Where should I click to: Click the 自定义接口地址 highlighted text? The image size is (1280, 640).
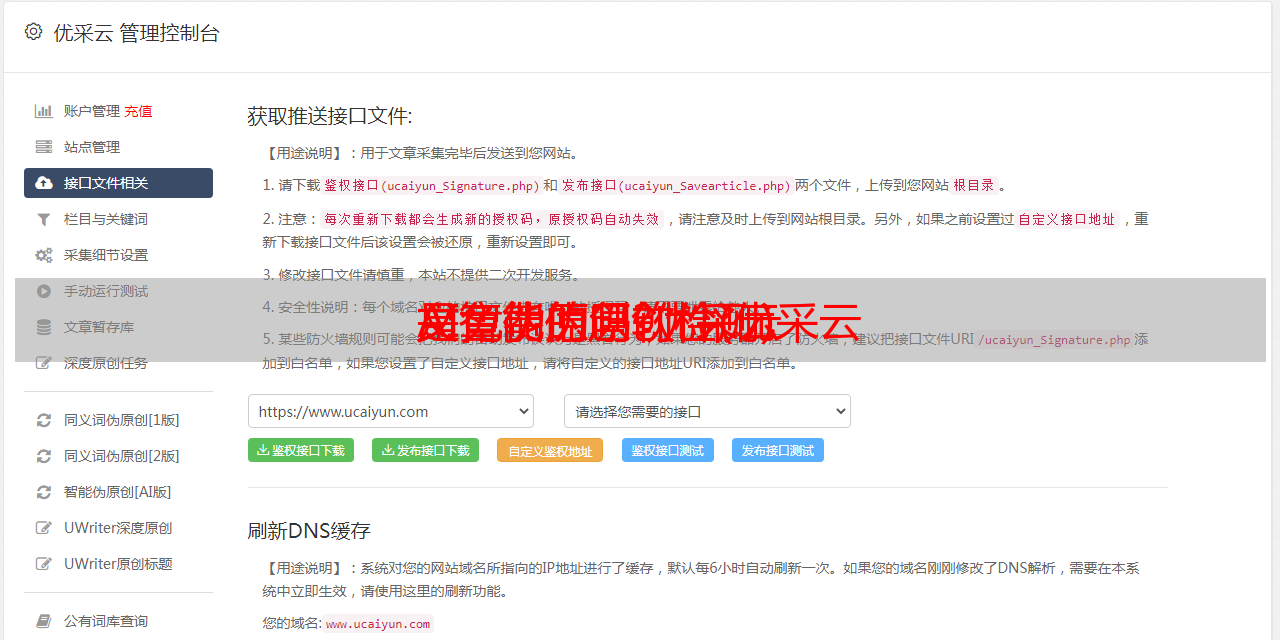click(x=1067, y=219)
